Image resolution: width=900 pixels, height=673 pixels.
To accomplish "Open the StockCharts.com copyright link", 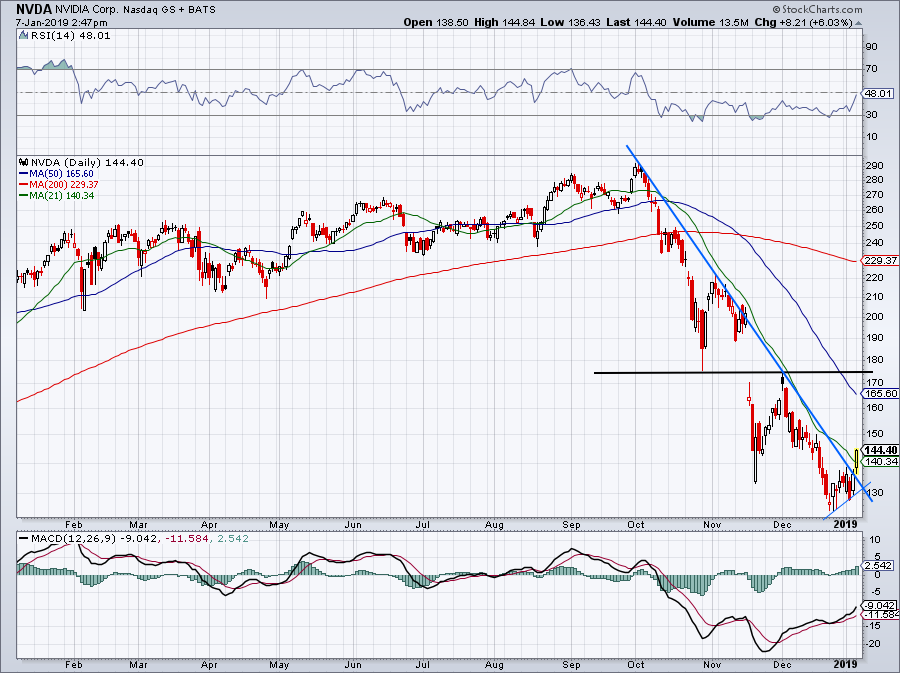I will [x=817, y=9].
